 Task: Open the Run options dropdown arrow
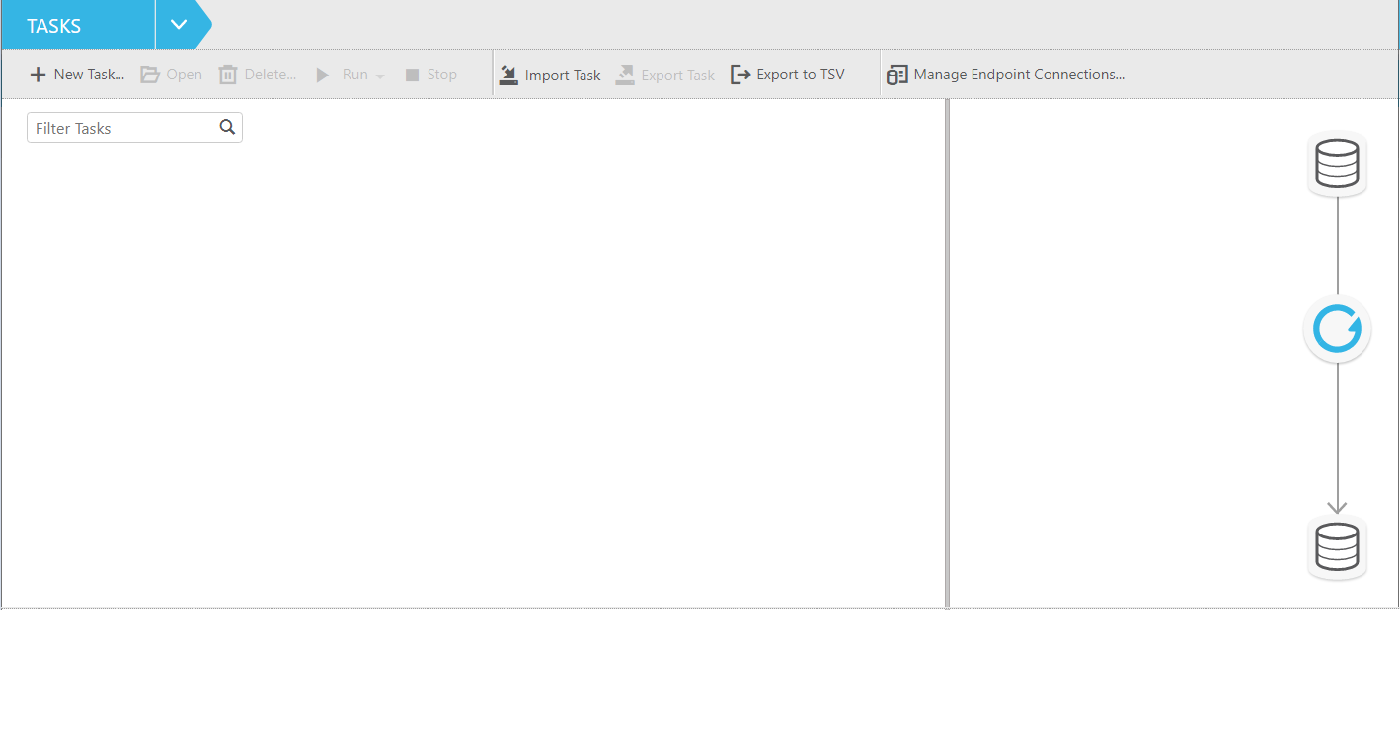[378, 75]
